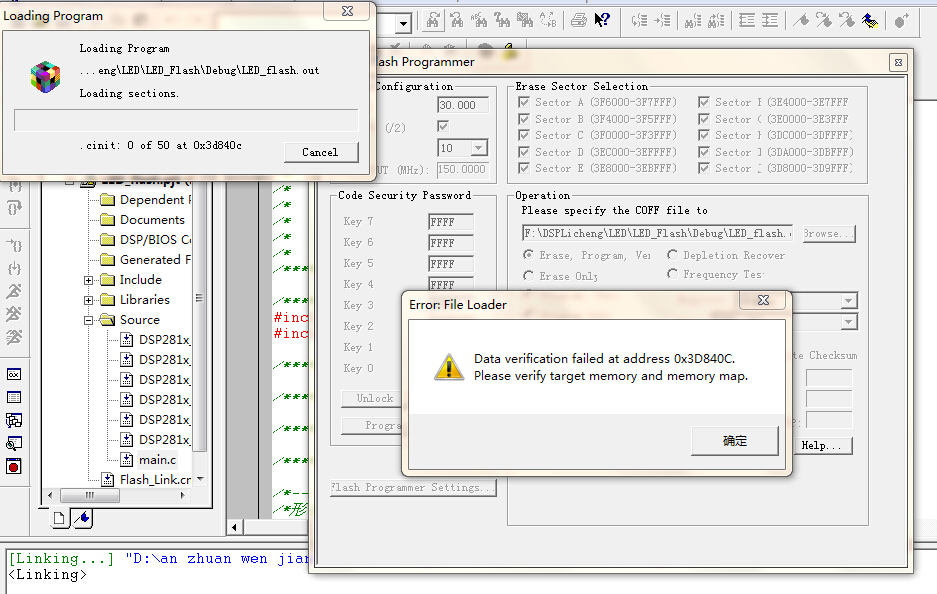Toggle Sector C (3F0000-3F3FFF) checkbox

pyautogui.click(x=524, y=135)
